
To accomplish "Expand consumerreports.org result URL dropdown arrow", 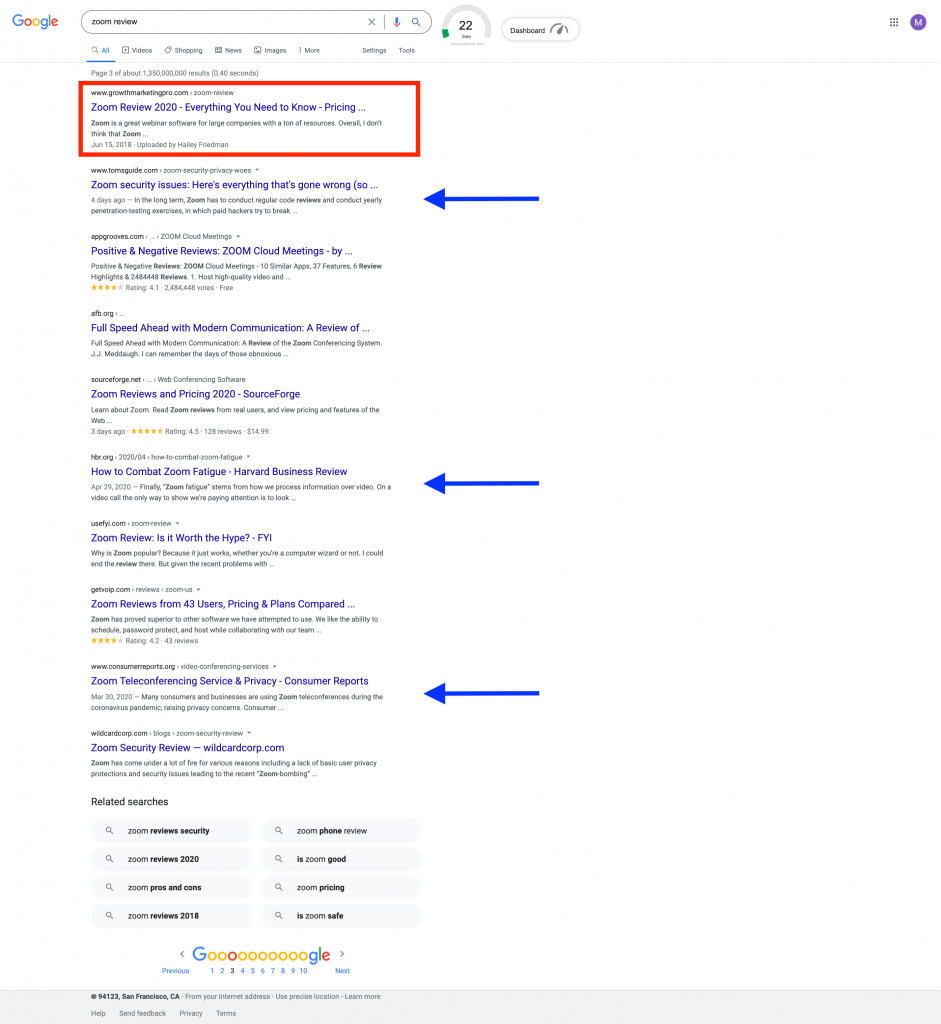I will point(275,667).
